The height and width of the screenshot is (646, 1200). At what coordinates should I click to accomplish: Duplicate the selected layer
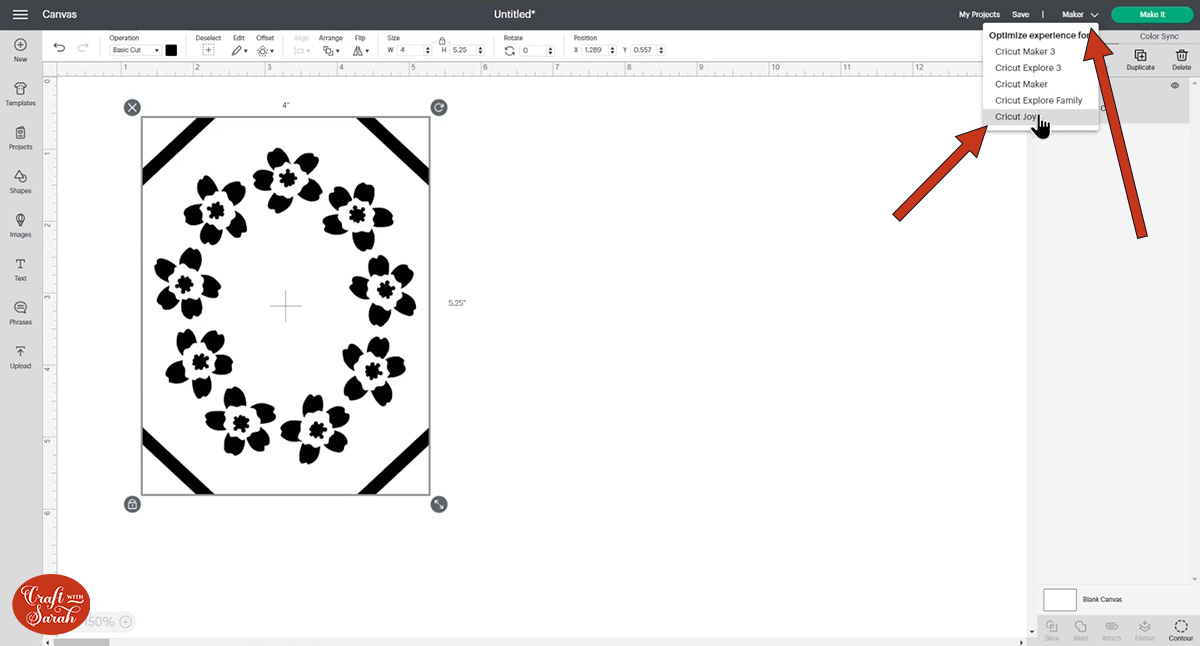point(1140,58)
